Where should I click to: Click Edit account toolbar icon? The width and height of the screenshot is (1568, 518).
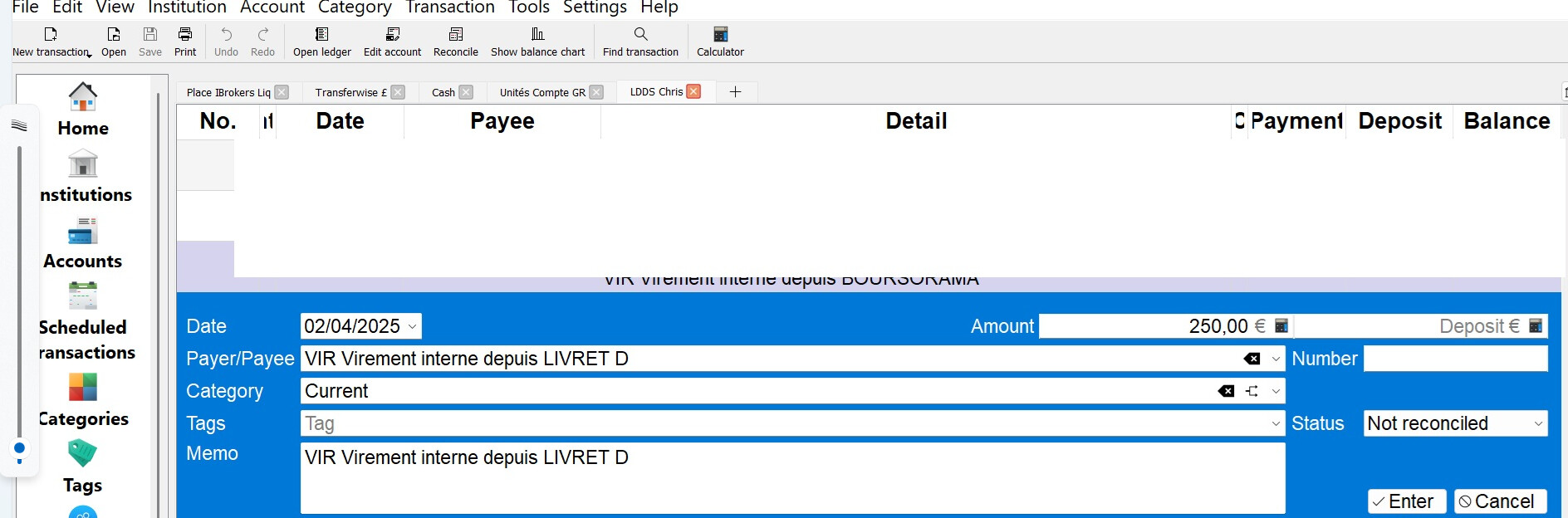tap(392, 34)
